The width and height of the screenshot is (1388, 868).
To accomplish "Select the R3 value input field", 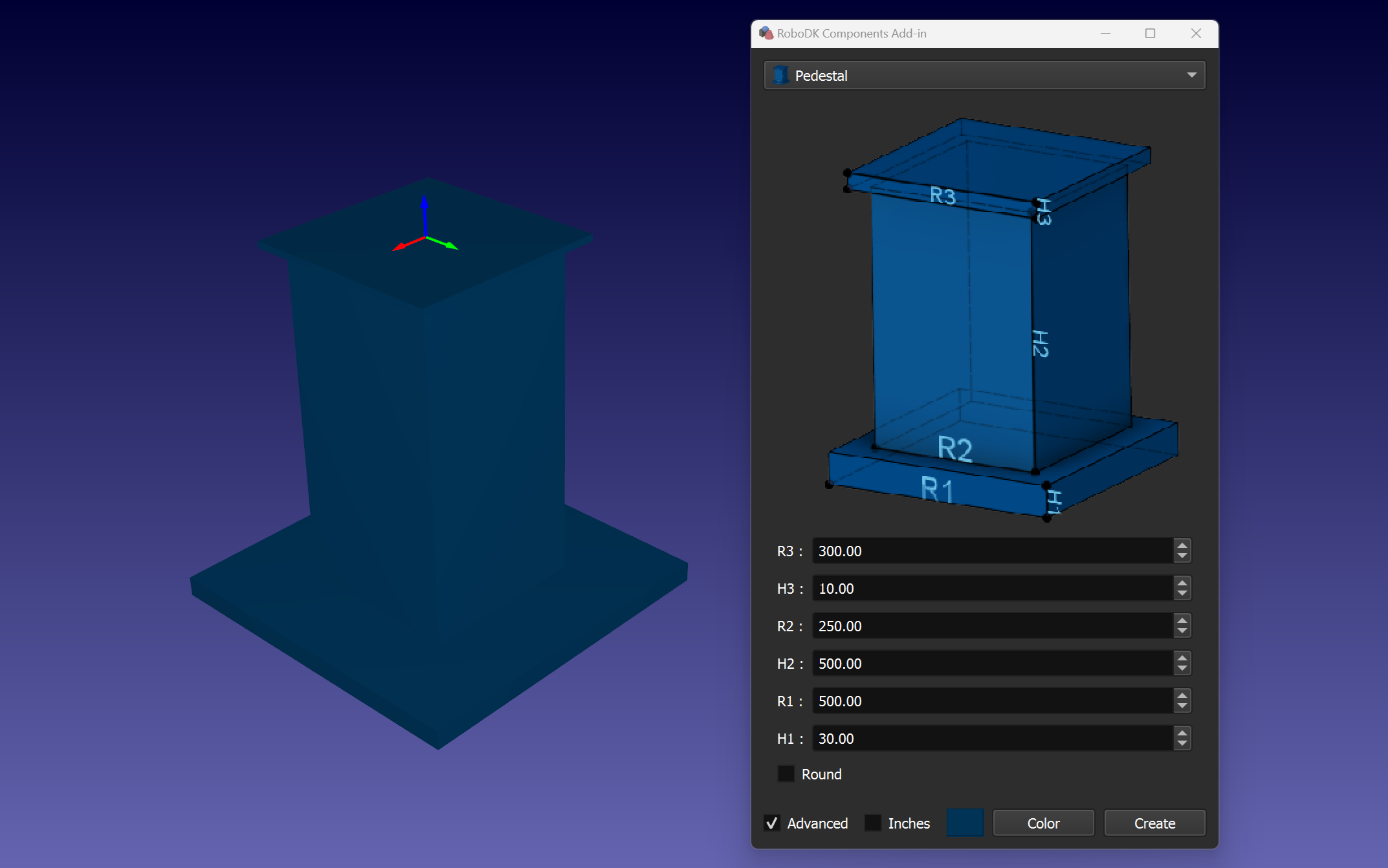I will tap(971, 551).
